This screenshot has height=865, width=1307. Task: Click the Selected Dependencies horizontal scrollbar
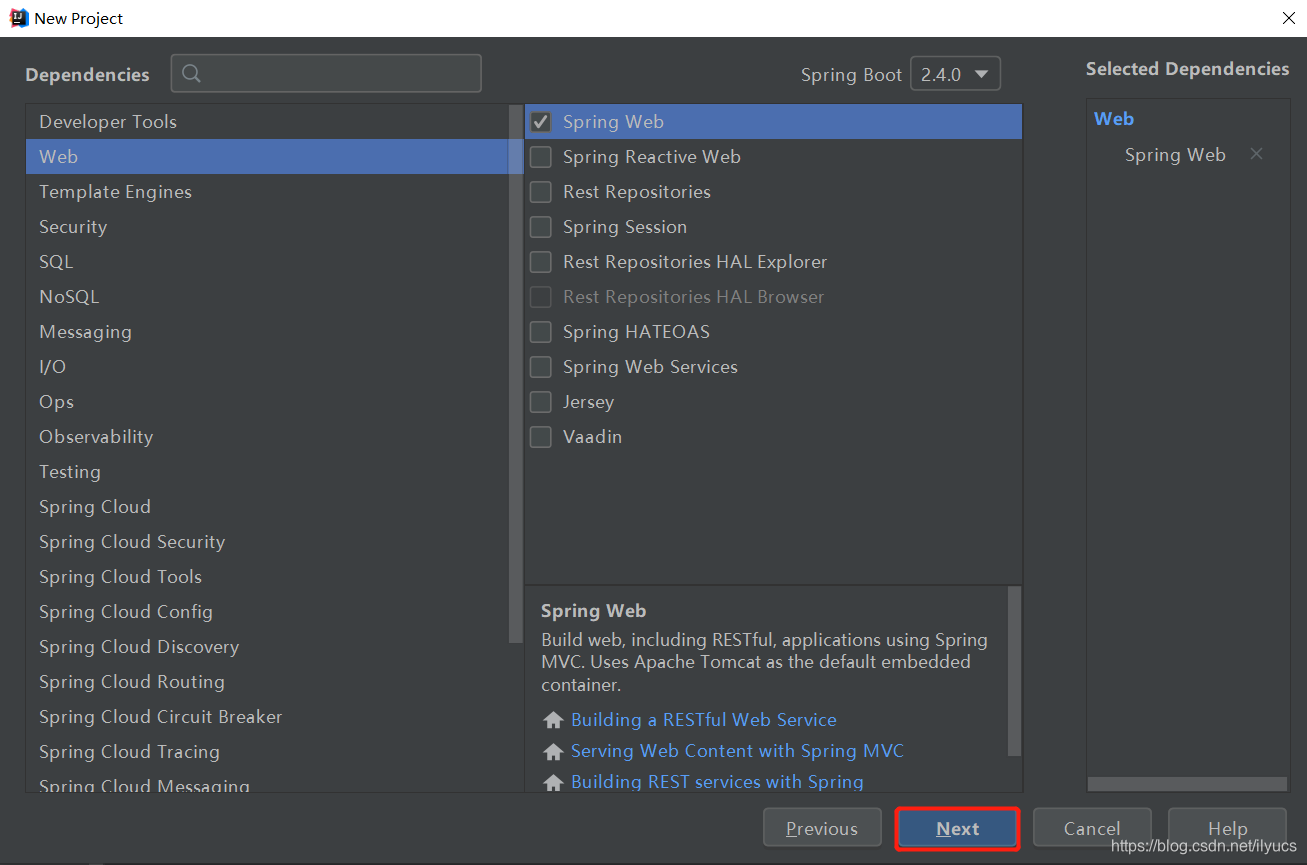point(1187,784)
